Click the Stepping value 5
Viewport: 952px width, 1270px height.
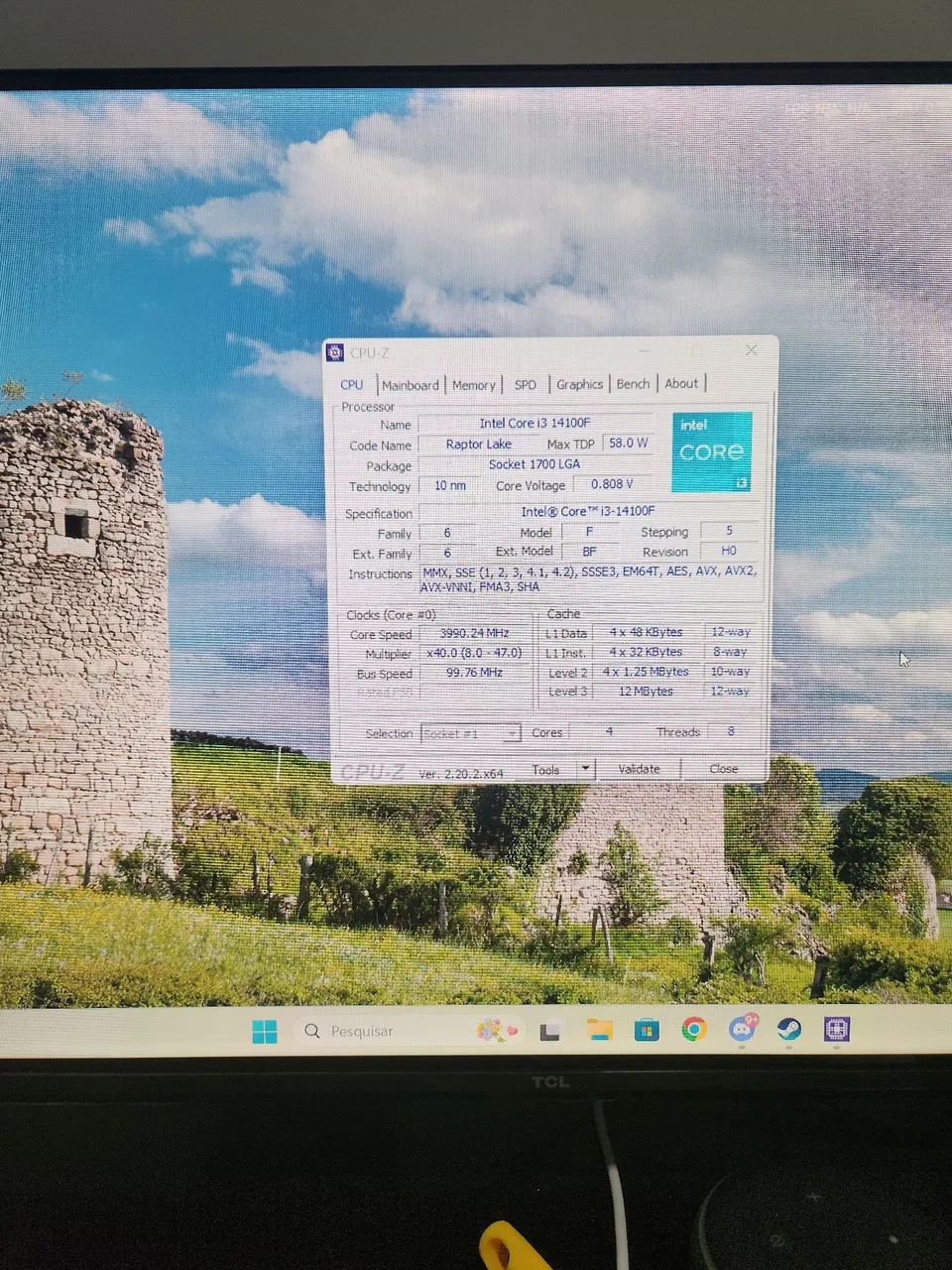pos(729,531)
